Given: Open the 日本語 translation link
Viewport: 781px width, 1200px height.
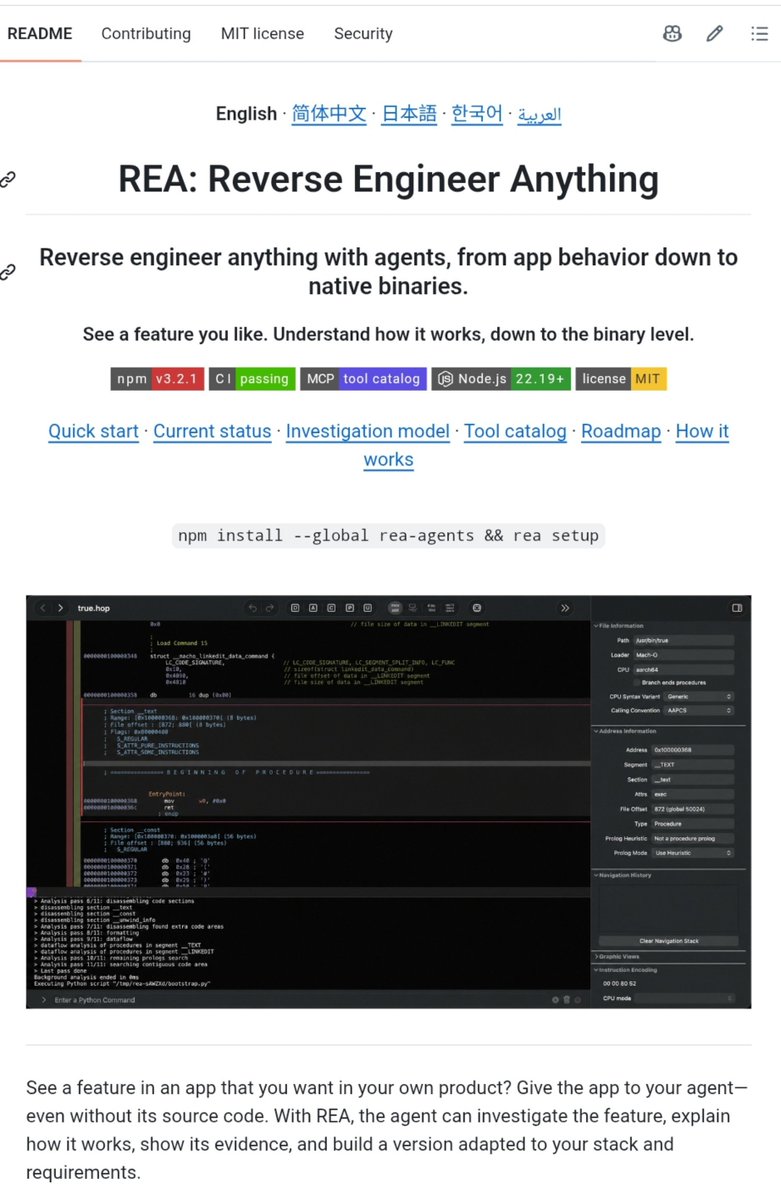Looking at the screenshot, I should pyautogui.click(x=409, y=114).
